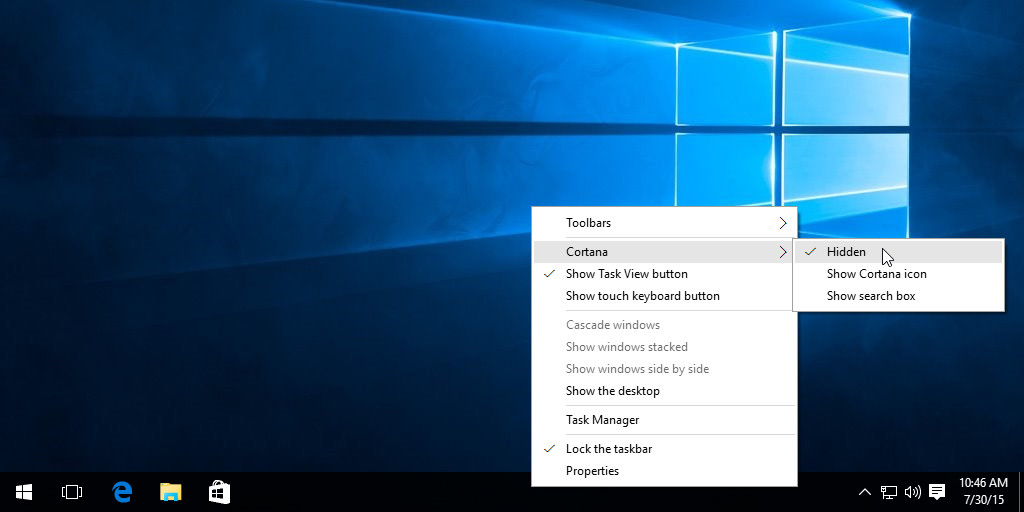
Task: Enable Show touch keyboard button
Action: click(665, 296)
